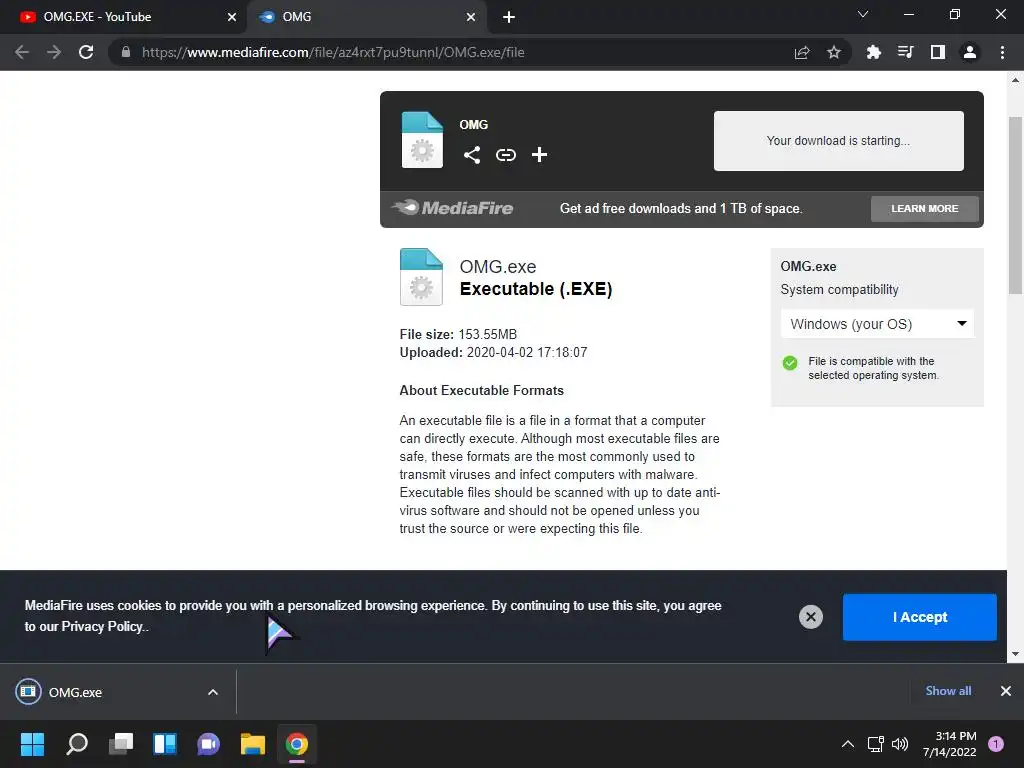Open a new browser tab
The image size is (1024, 768).
point(509,17)
